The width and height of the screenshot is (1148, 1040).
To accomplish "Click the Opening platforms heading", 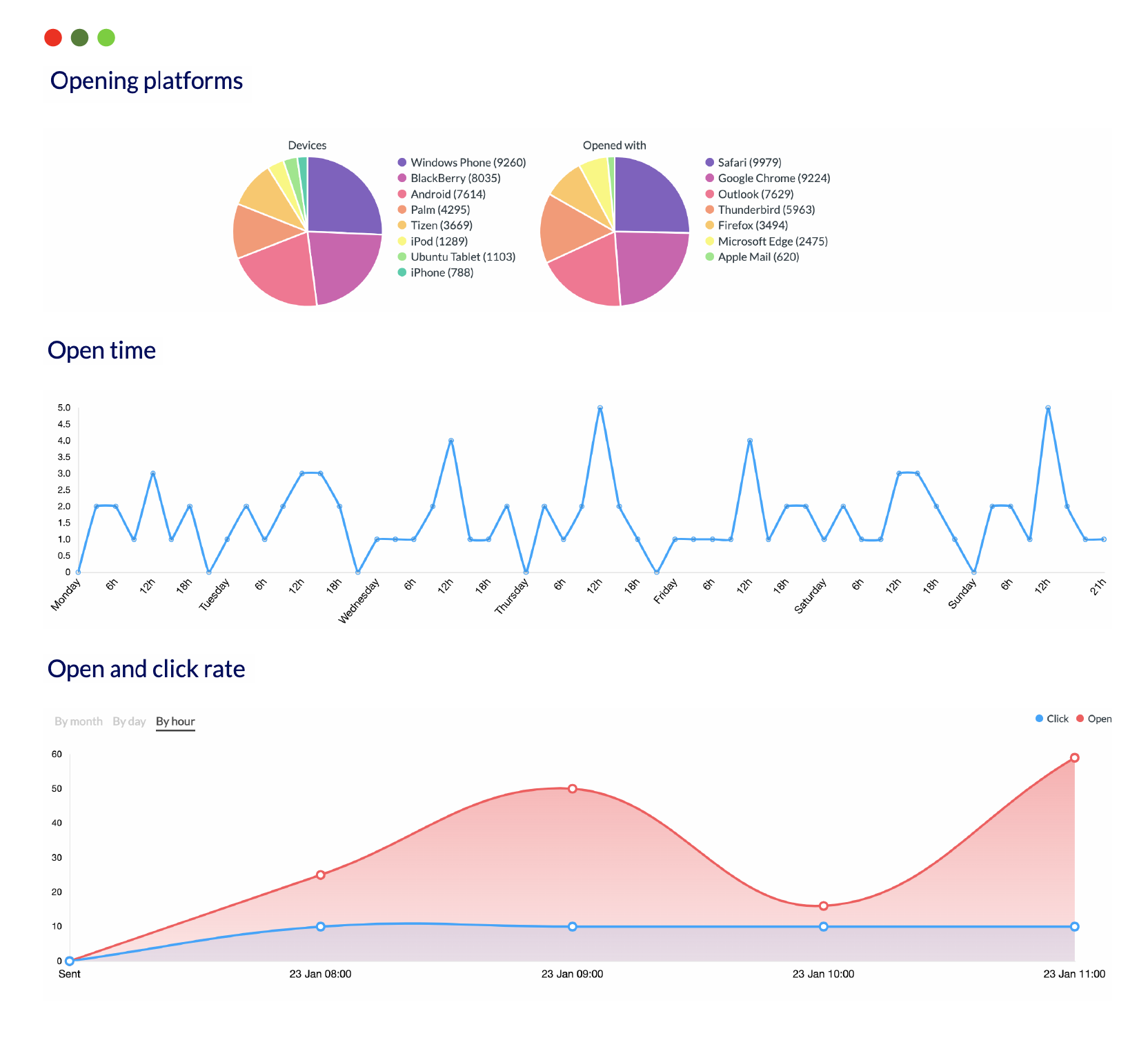I will (x=146, y=81).
